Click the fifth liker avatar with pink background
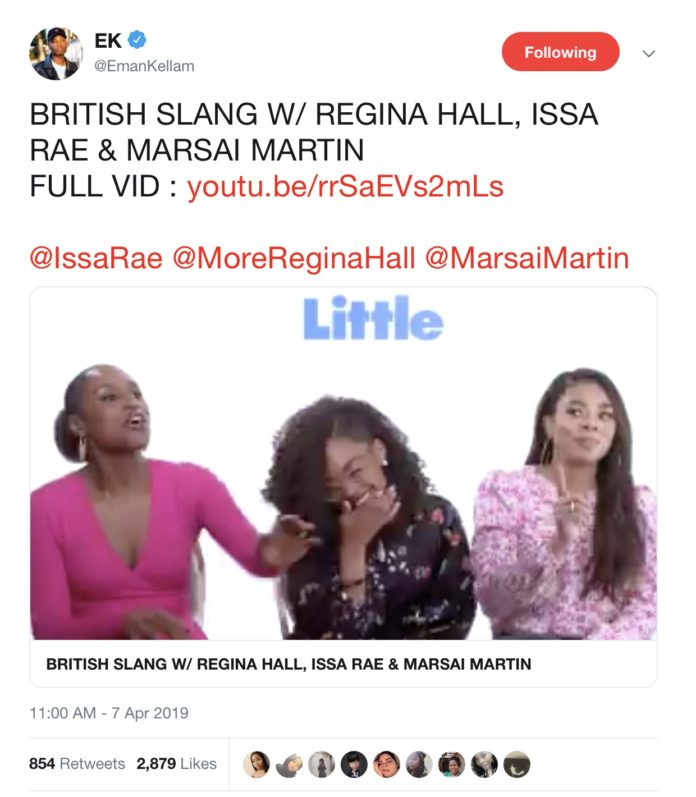The height and width of the screenshot is (797, 696). coord(386,764)
